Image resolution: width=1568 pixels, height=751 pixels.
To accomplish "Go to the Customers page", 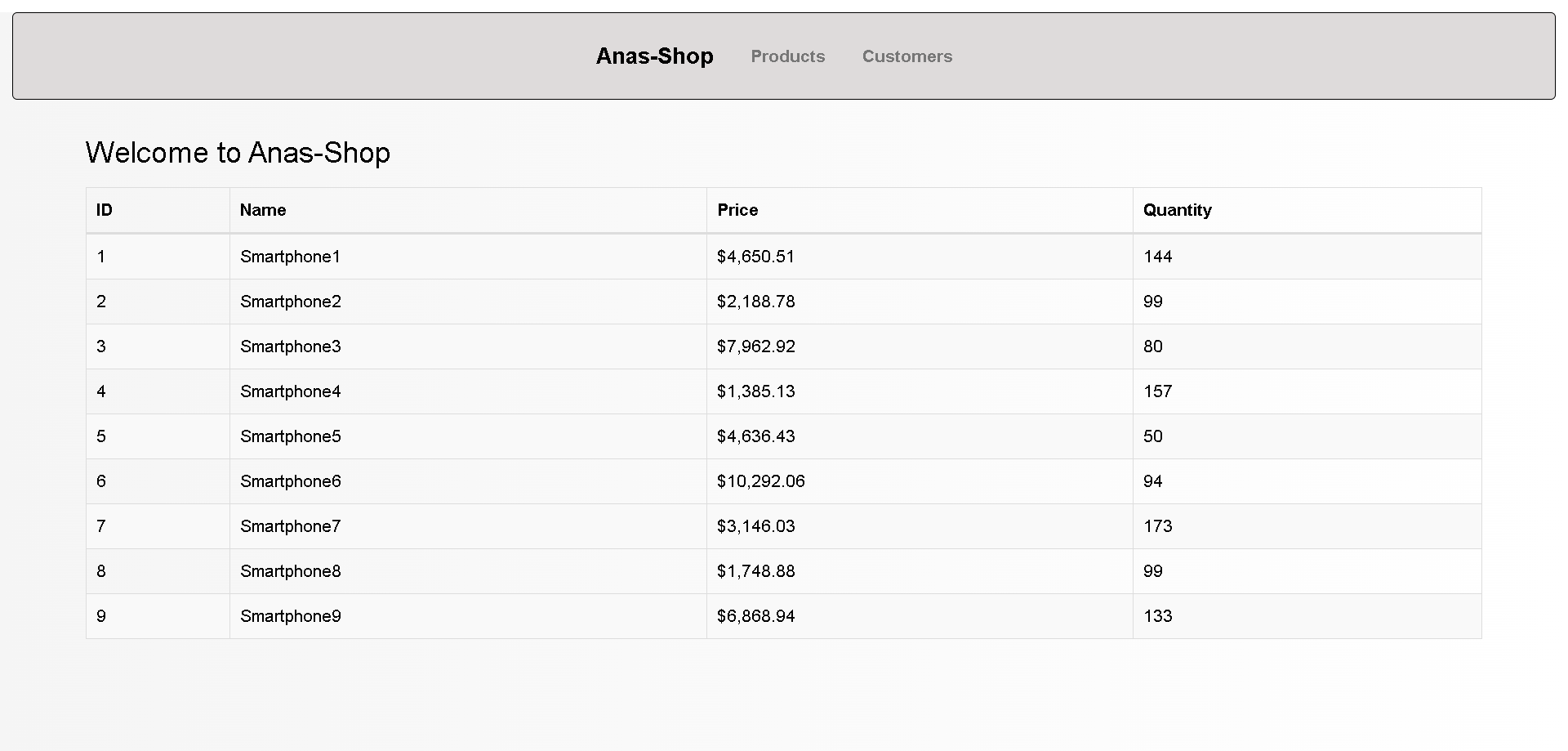I will (x=906, y=56).
